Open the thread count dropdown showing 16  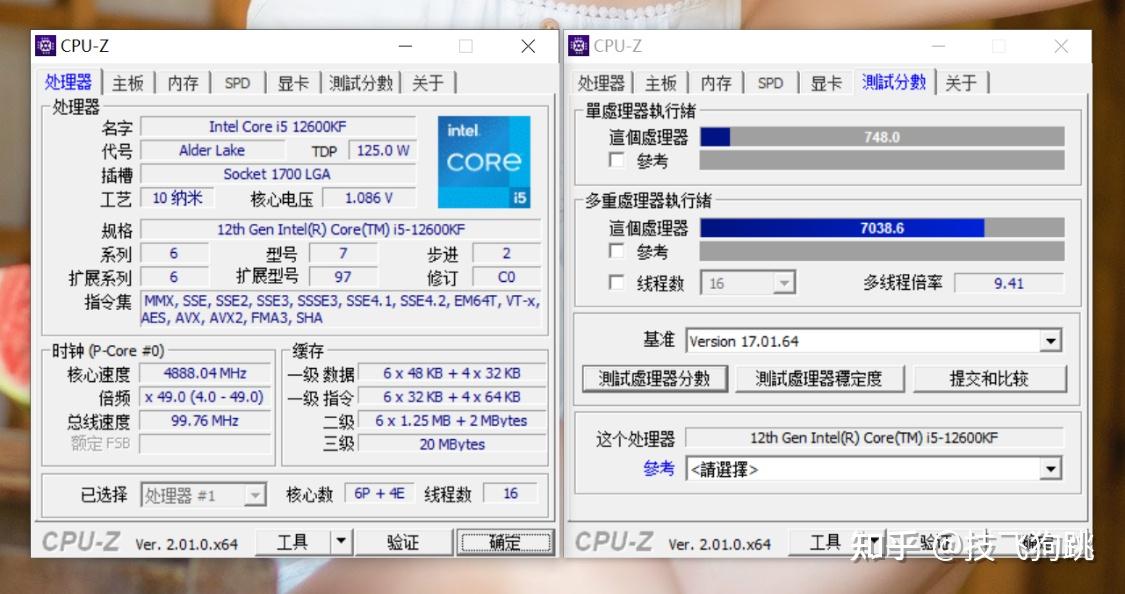pos(748,283)
